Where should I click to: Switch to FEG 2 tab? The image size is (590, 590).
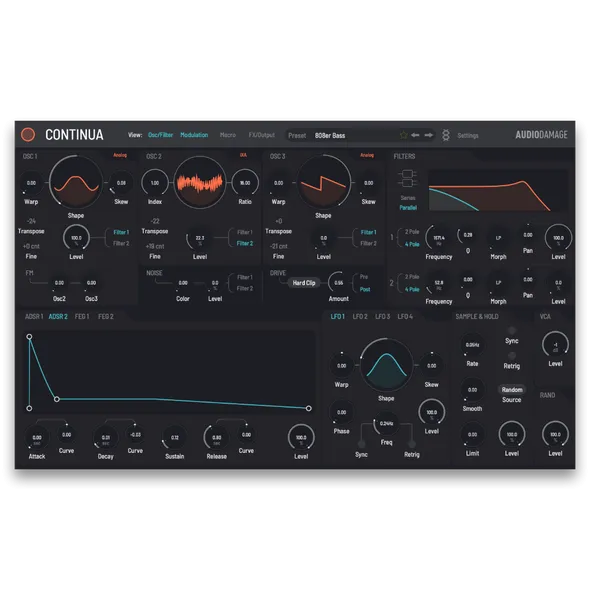[x=106, y=317]
